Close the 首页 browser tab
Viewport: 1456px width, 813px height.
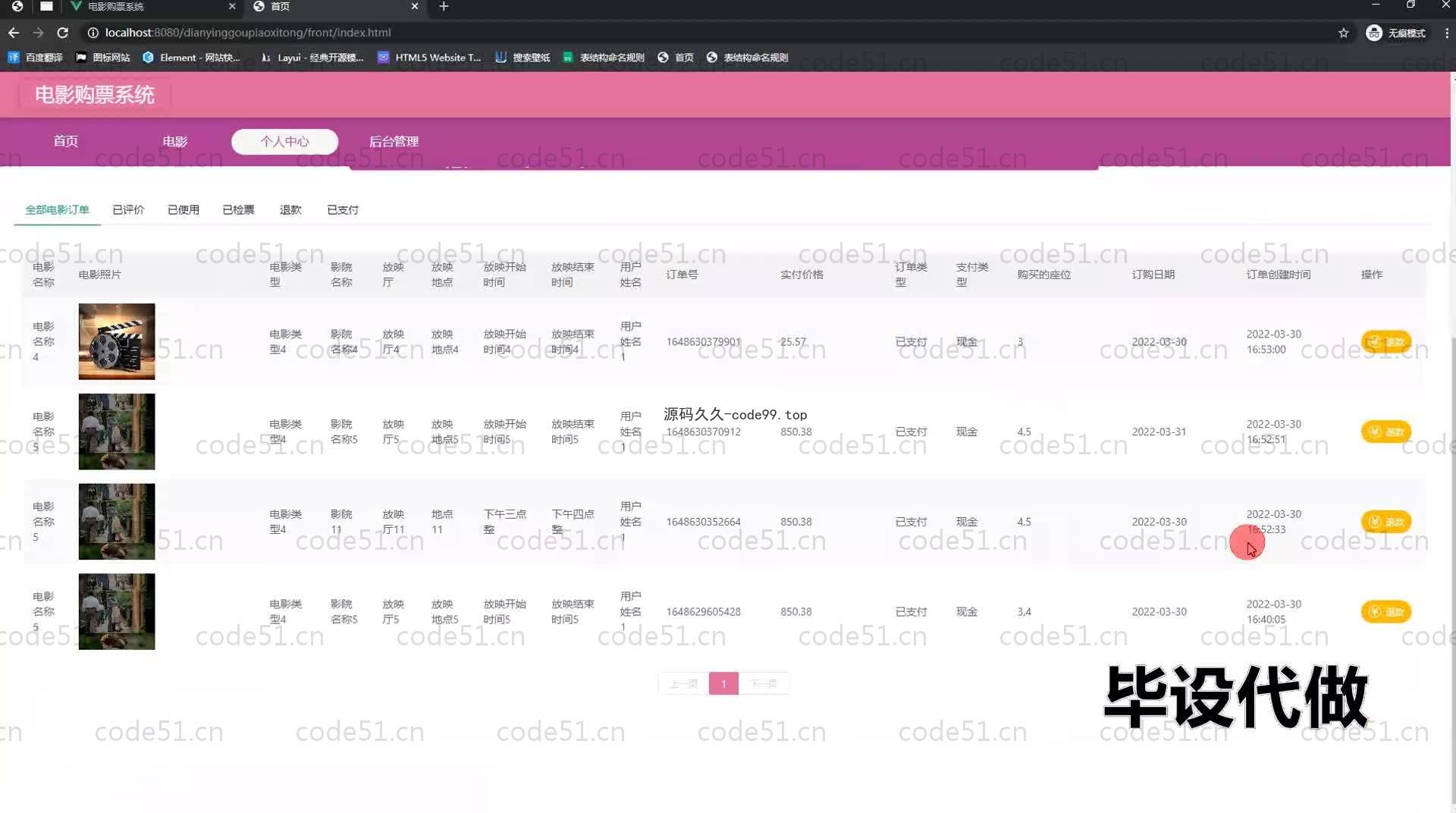(415, 6)
